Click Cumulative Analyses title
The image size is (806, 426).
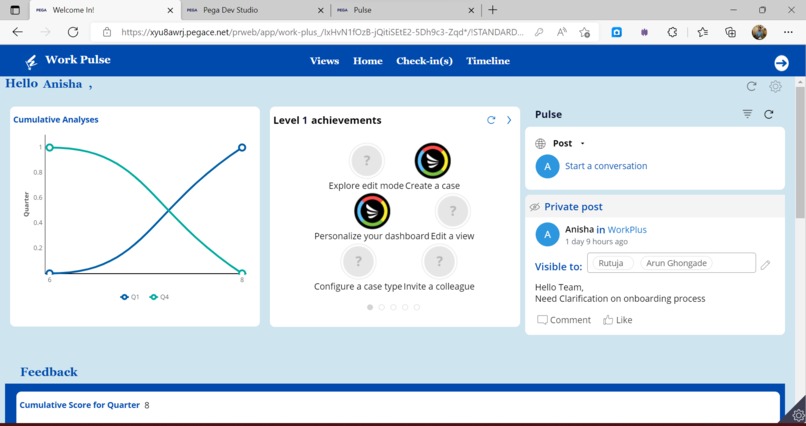click(x=56, y=120)
